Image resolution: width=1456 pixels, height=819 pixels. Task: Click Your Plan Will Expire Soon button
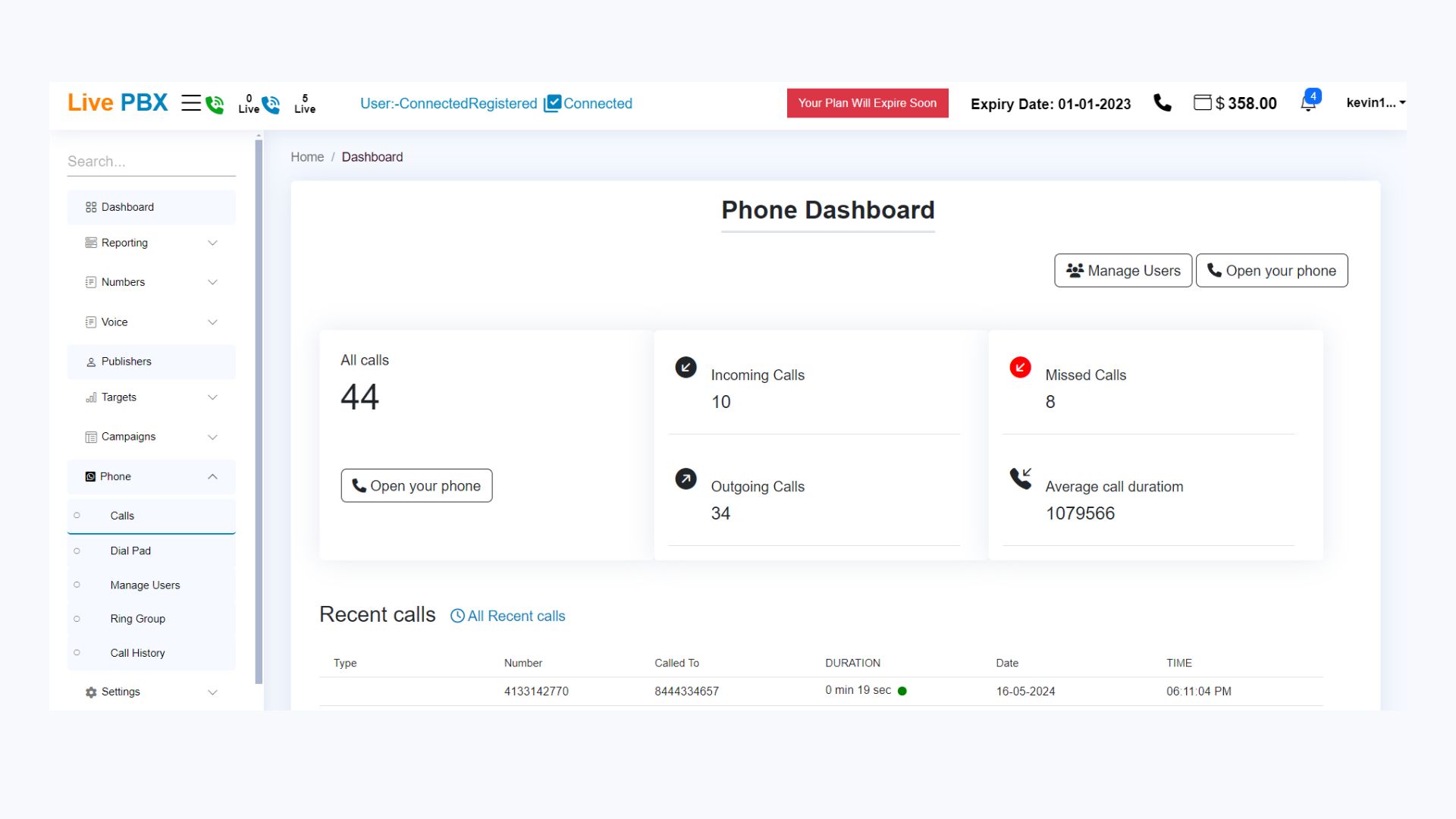(868, 103)
